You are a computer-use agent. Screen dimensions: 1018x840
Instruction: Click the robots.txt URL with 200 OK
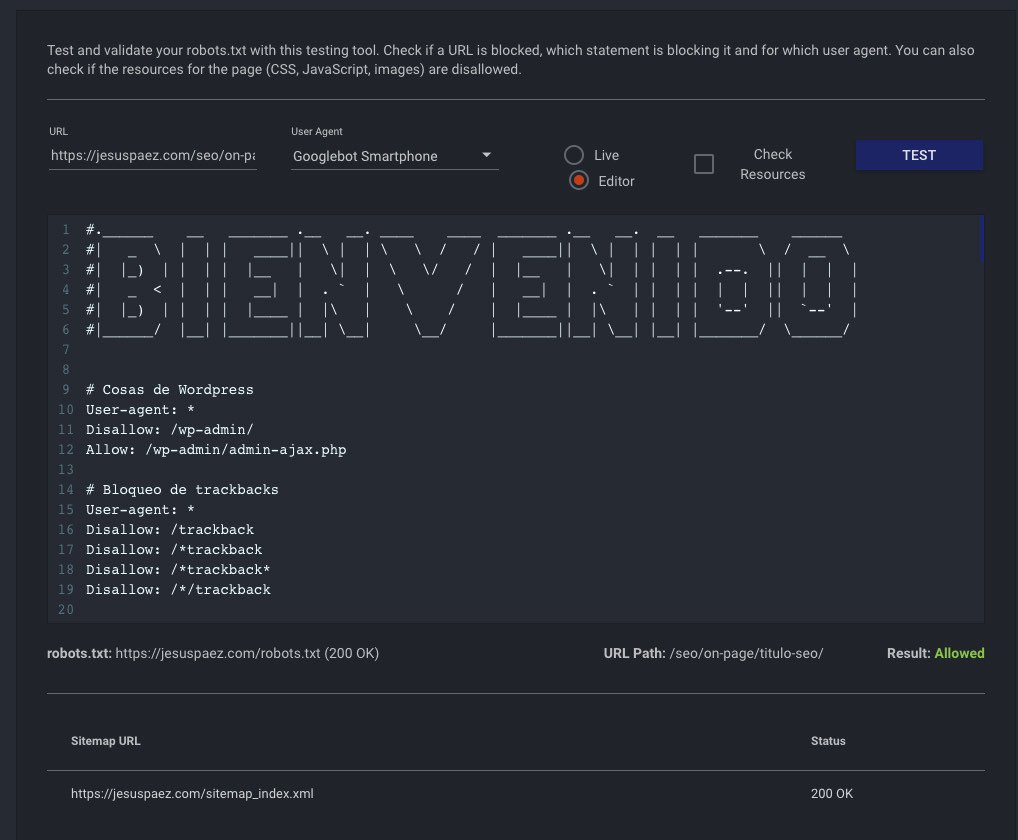(247, 653)
